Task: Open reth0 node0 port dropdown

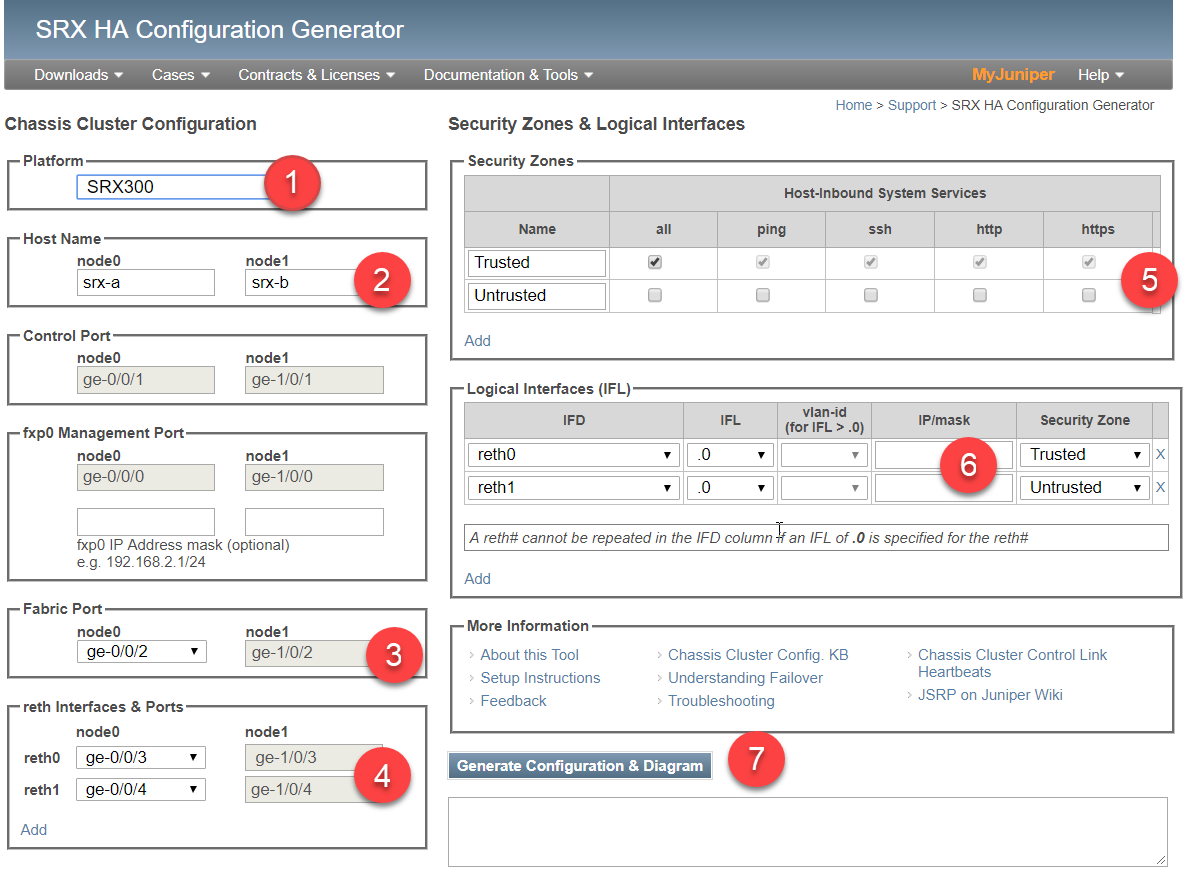Action: [x=140, y=757]
